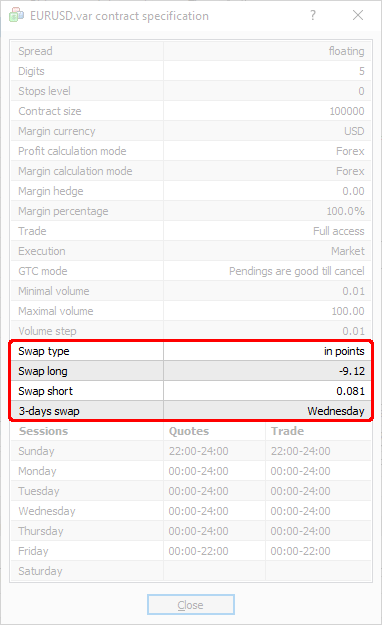Click the Margin currency USD value
The image size is (382, 625).
point(354,131)
